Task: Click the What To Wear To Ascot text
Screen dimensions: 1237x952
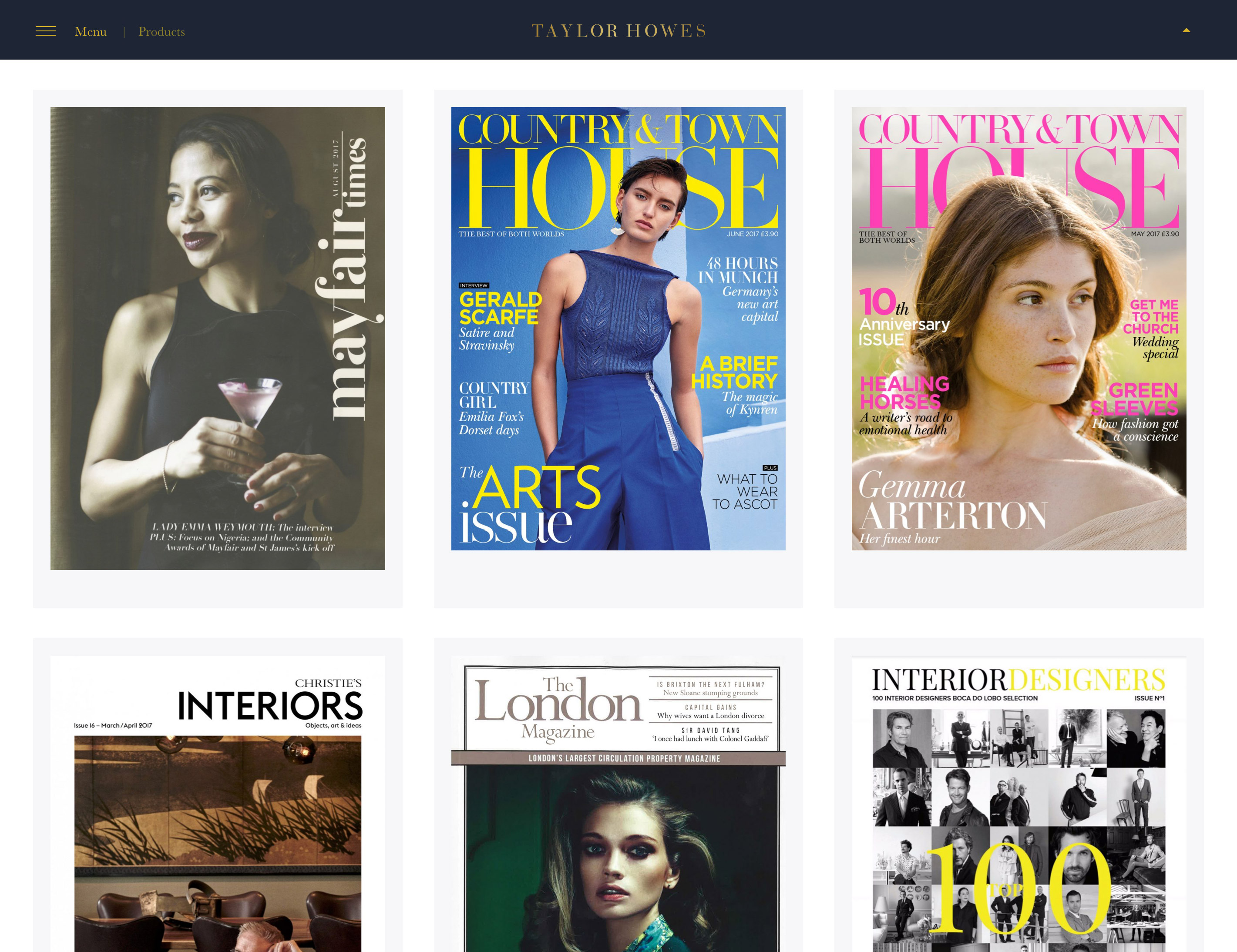Action: [x=745, y=491]
